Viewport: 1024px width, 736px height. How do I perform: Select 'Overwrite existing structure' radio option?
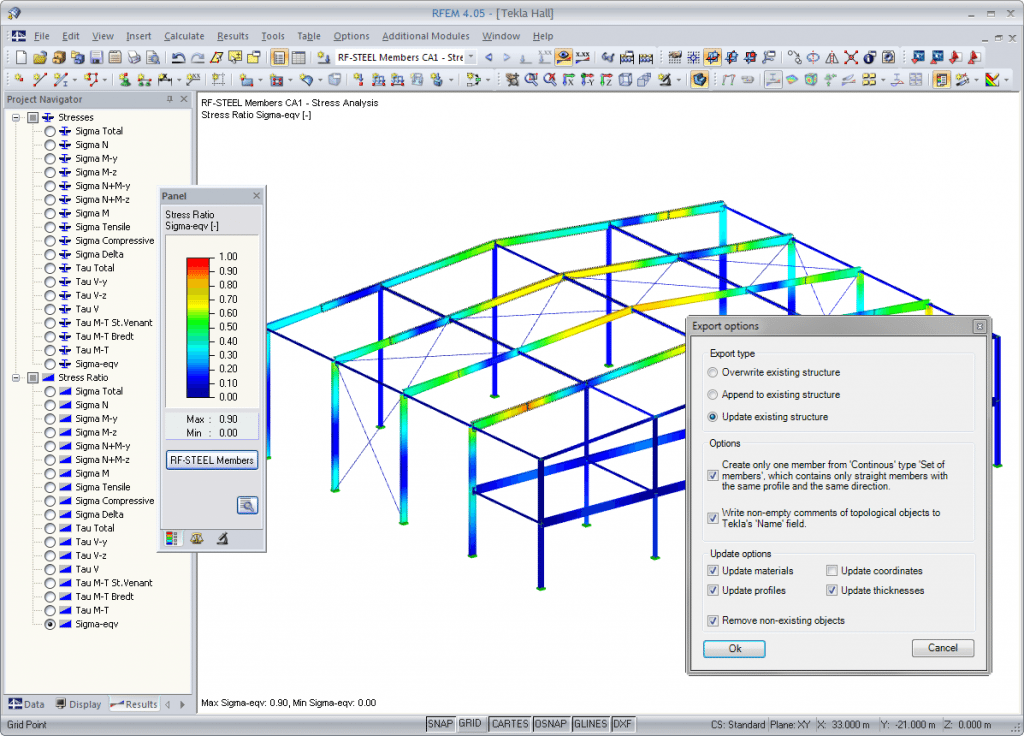712,372
